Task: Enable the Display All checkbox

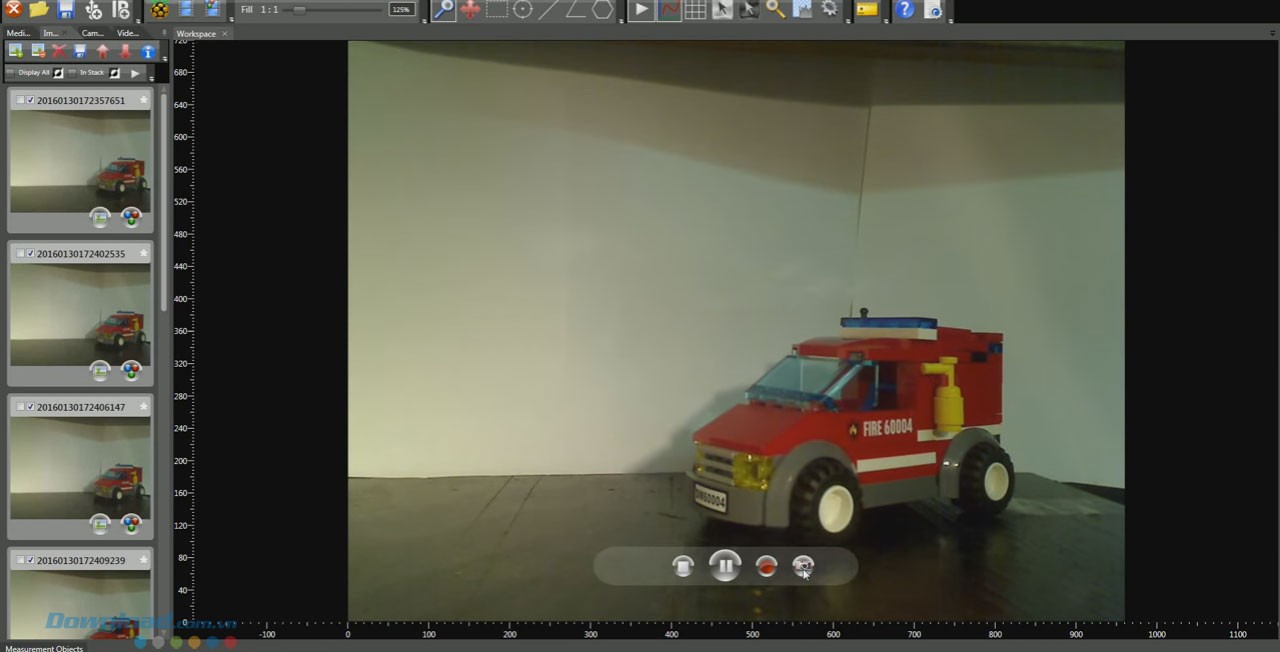Action: [x=11, y=73]
